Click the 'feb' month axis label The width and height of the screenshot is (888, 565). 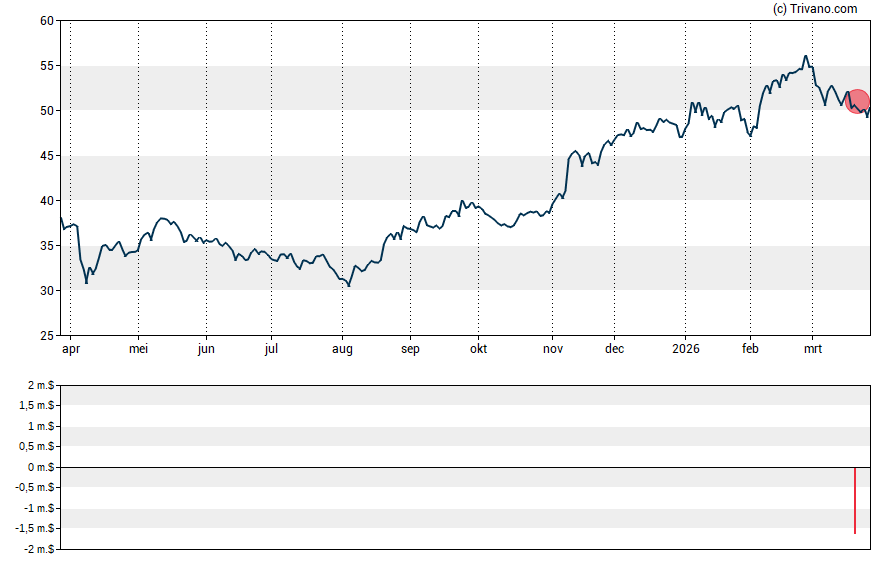point(750,349)
